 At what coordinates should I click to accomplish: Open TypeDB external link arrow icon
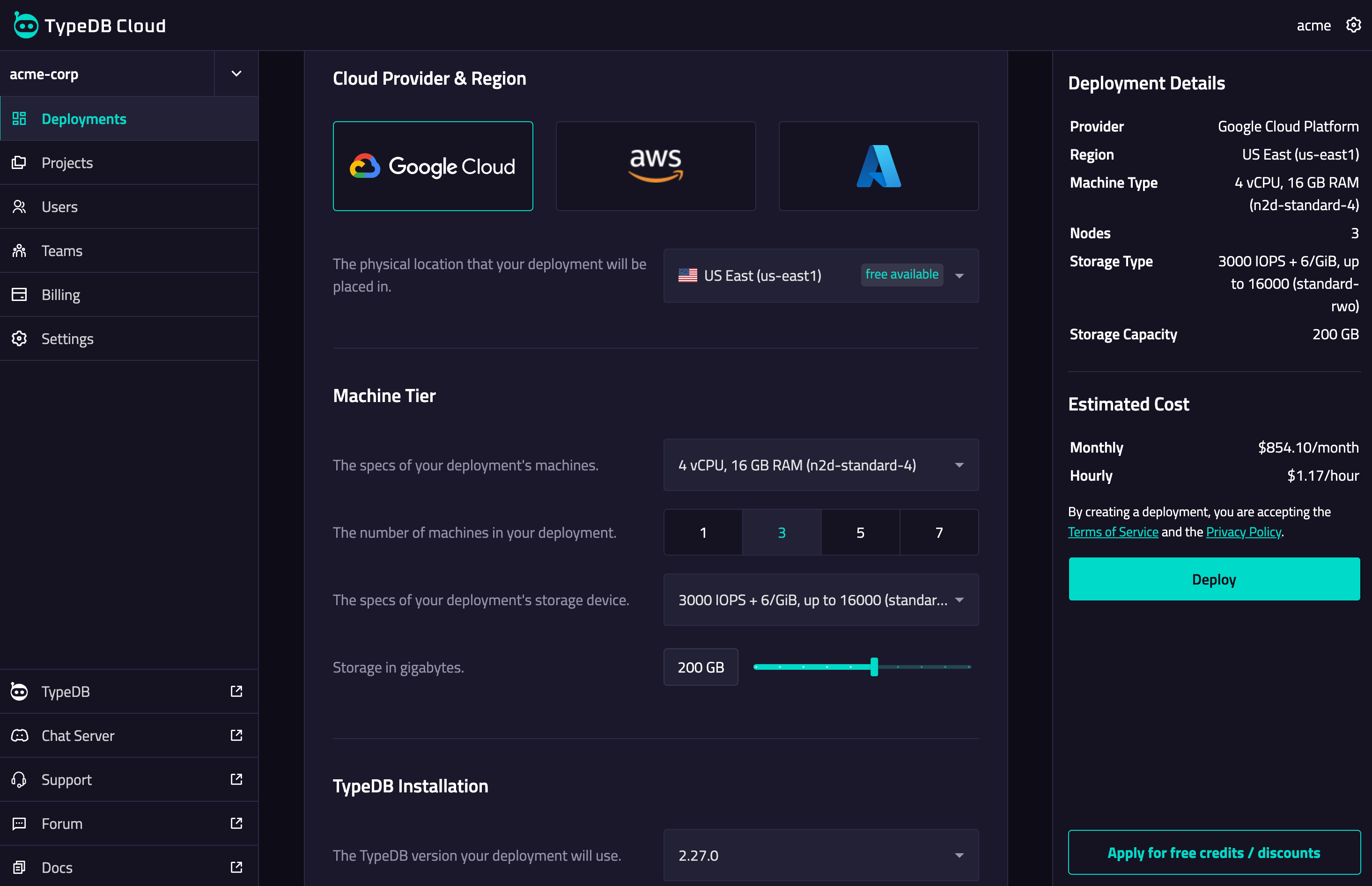[236, 691]
